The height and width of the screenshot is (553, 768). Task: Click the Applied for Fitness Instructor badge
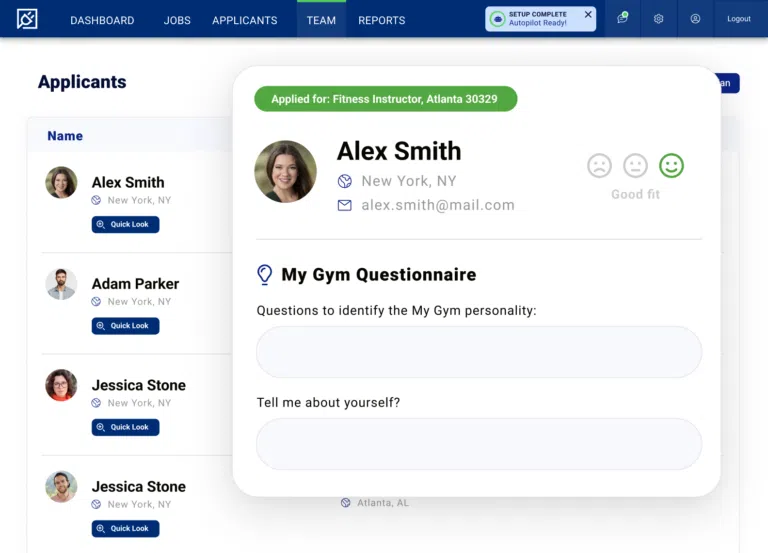[x=385, y=99]
